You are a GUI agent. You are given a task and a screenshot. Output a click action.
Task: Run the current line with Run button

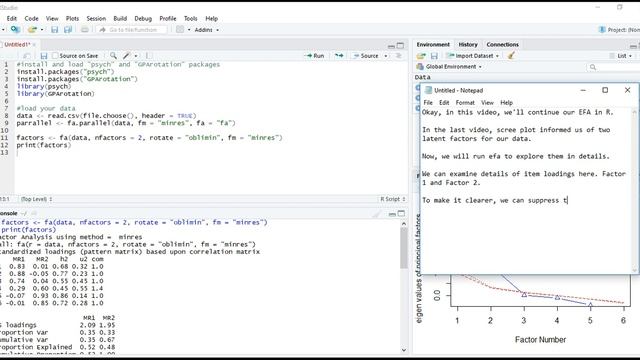point(315,56)
